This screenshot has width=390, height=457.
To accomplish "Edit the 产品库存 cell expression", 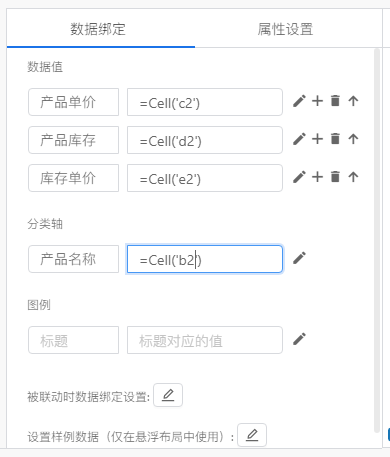I will [x=205, y=140].
